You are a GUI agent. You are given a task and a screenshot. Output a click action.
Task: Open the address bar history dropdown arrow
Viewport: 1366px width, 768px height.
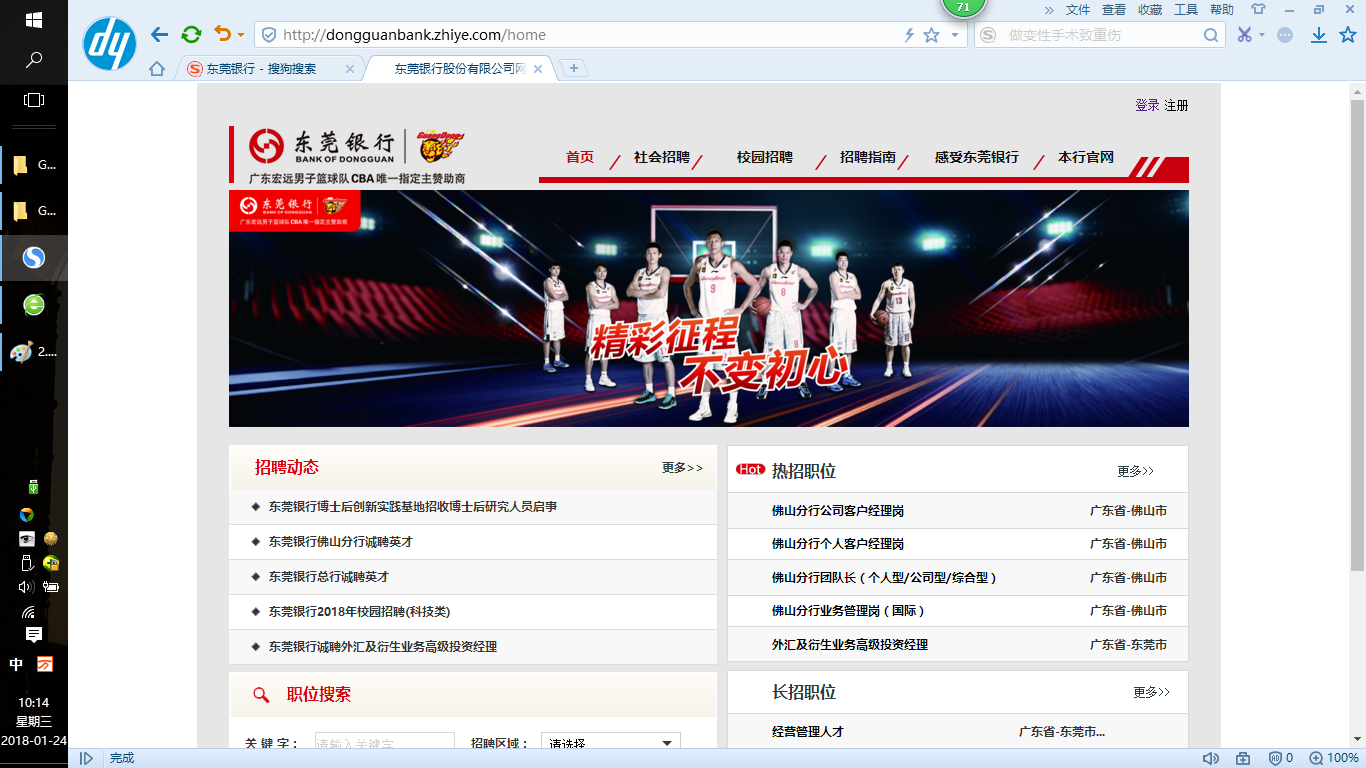(x=955, y=35)
